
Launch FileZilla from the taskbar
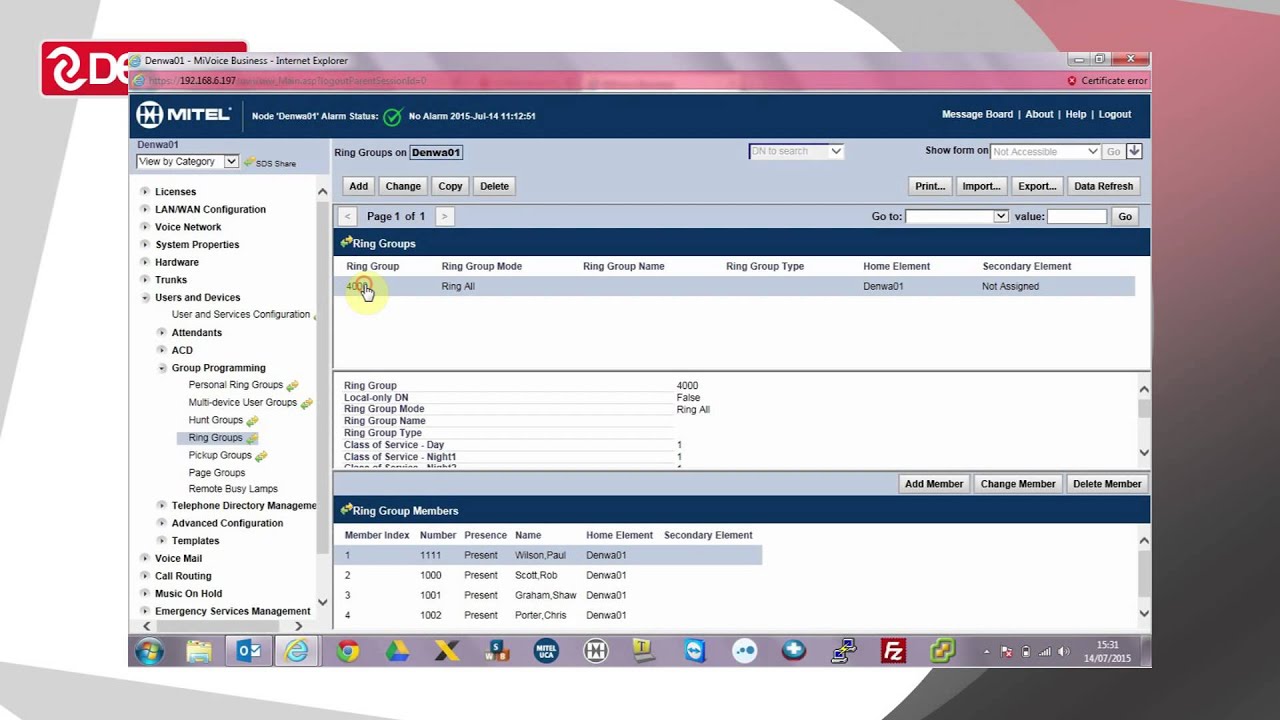893,652
